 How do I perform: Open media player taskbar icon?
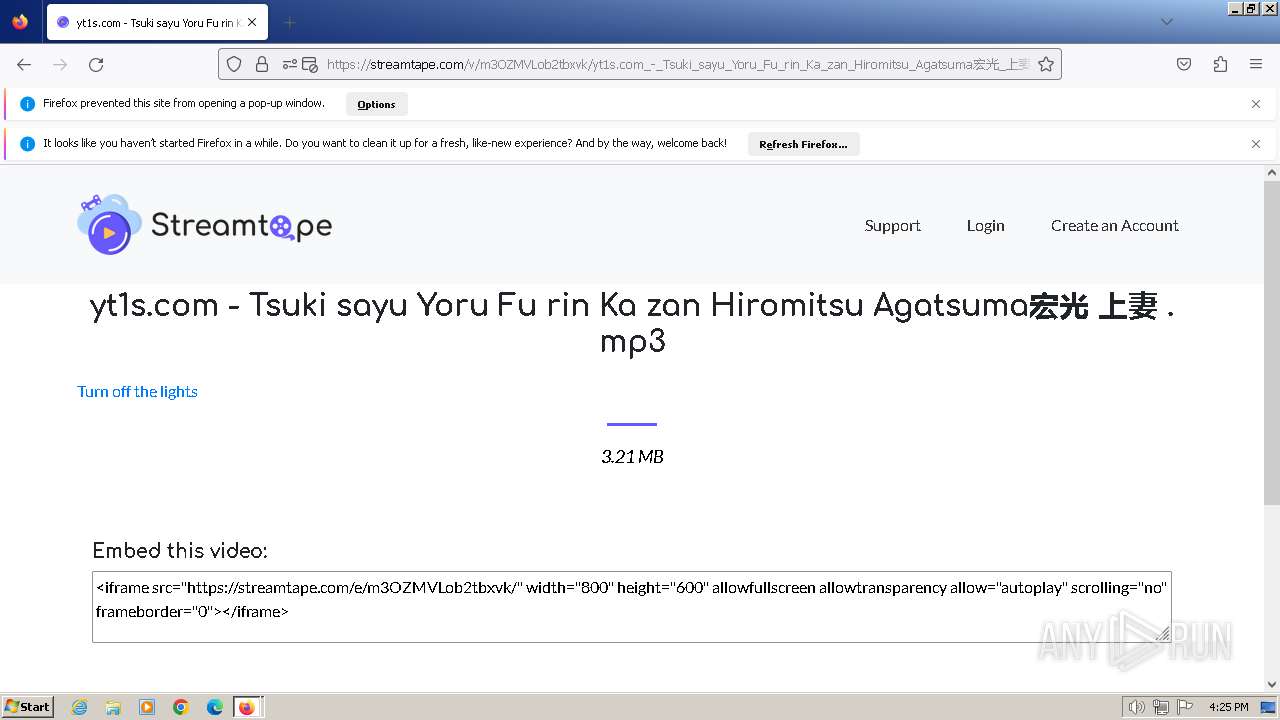tap(147, 707)
